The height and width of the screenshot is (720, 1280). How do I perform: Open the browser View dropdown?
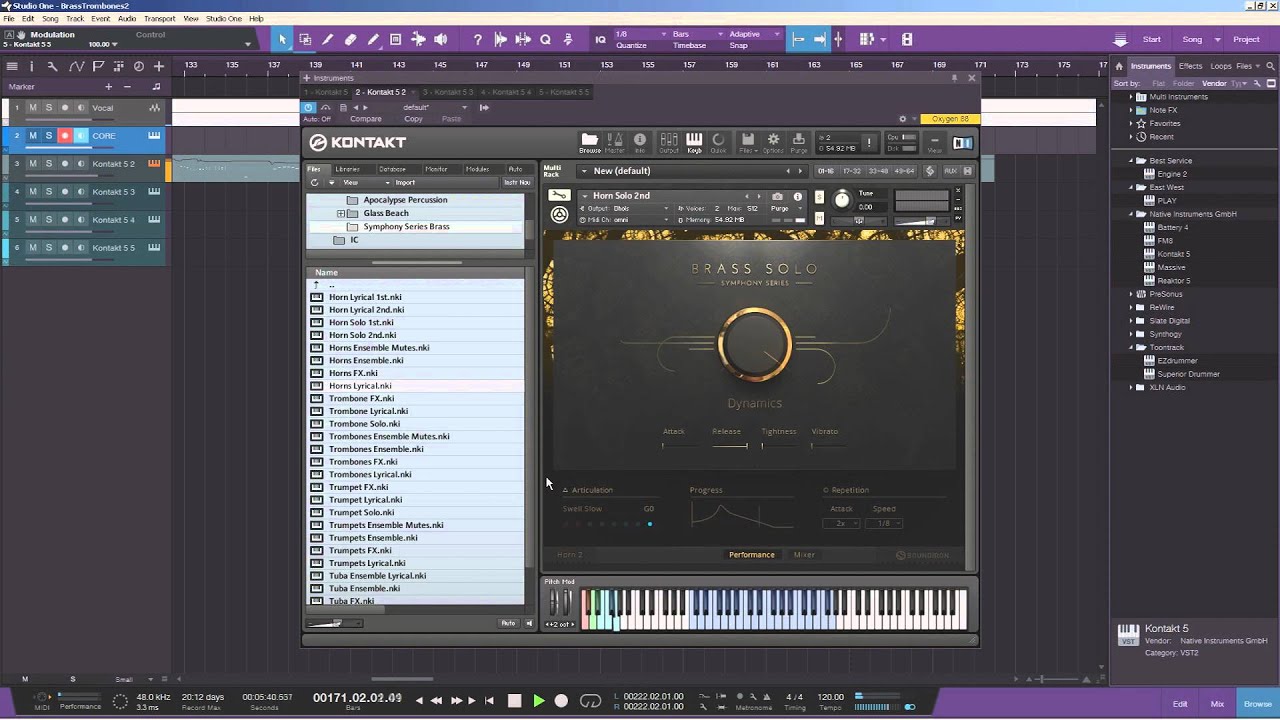click(366, 183)
